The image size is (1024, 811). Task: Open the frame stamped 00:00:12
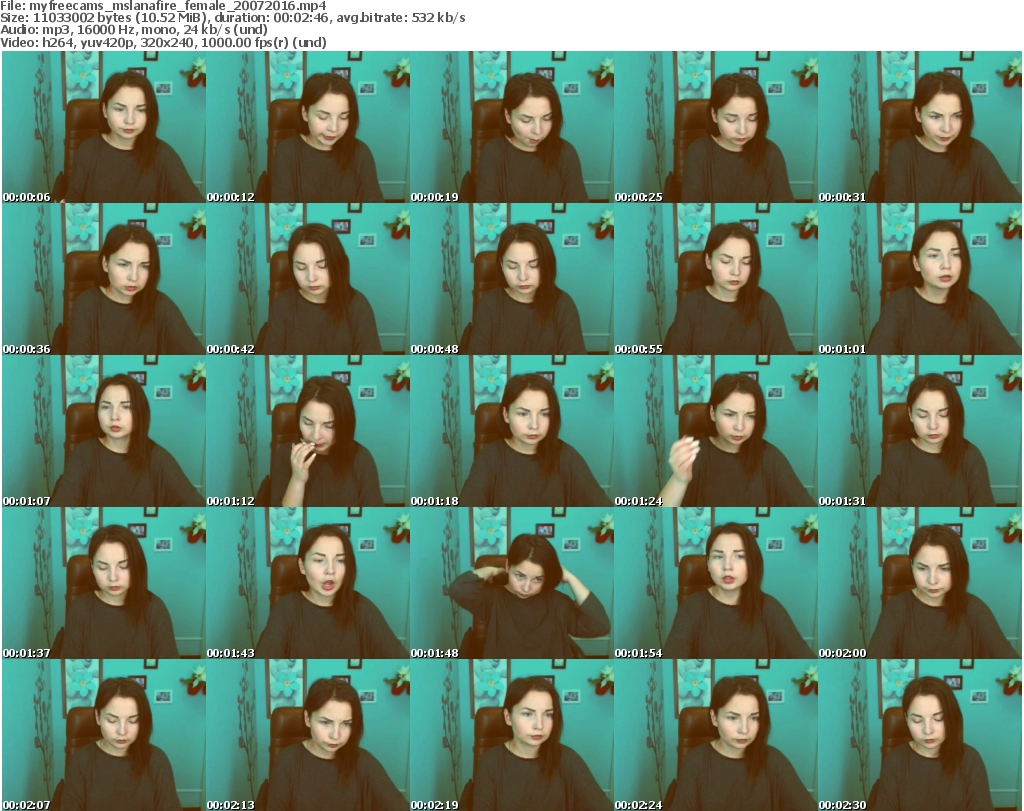pyautogui.click(x=308, y=127)
